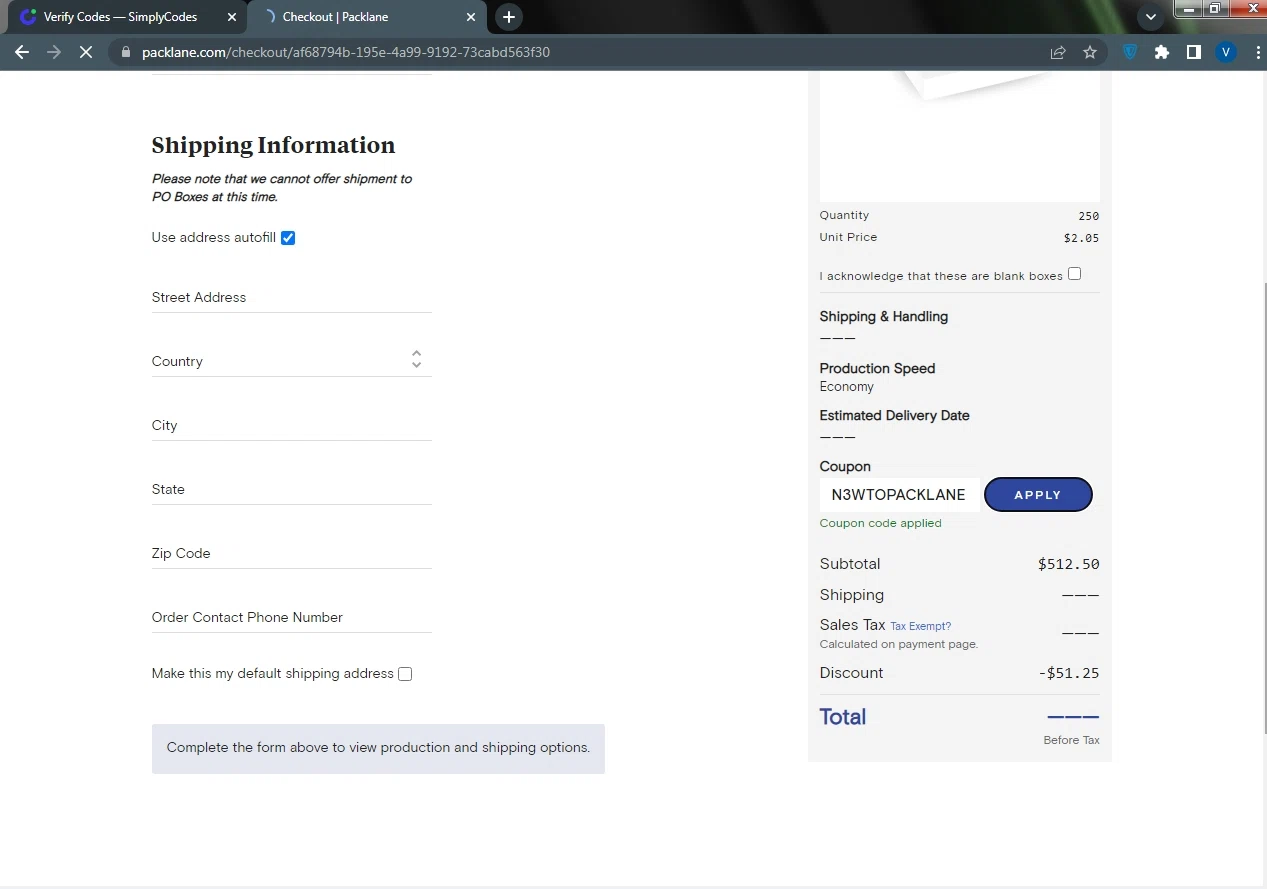
Task: Uncheck Use address autofill checkbox
Action: pyautogui.click(x=288, y=238)
